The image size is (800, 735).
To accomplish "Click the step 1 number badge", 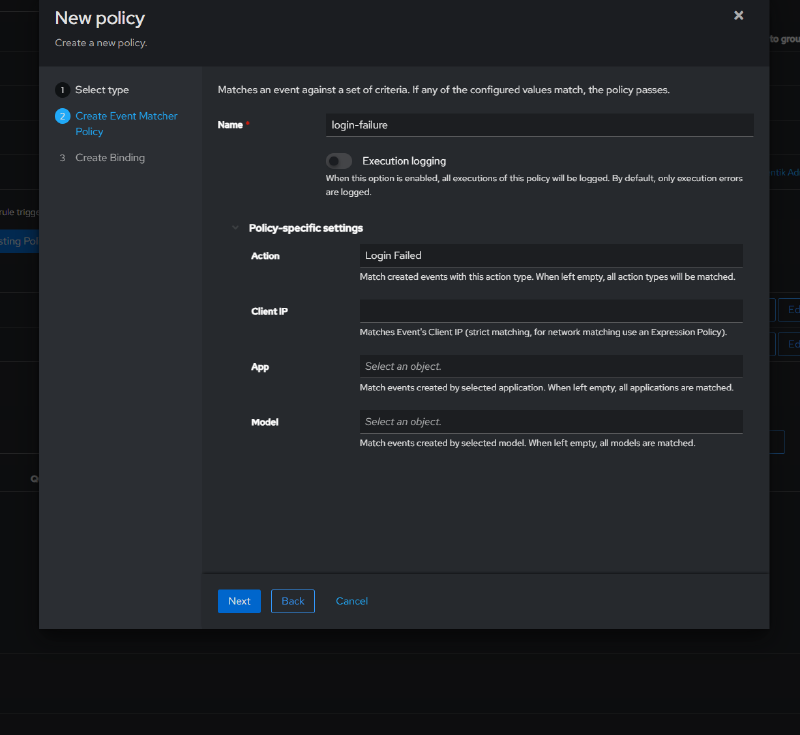I will pyautogui.click(x=62, y=90).
